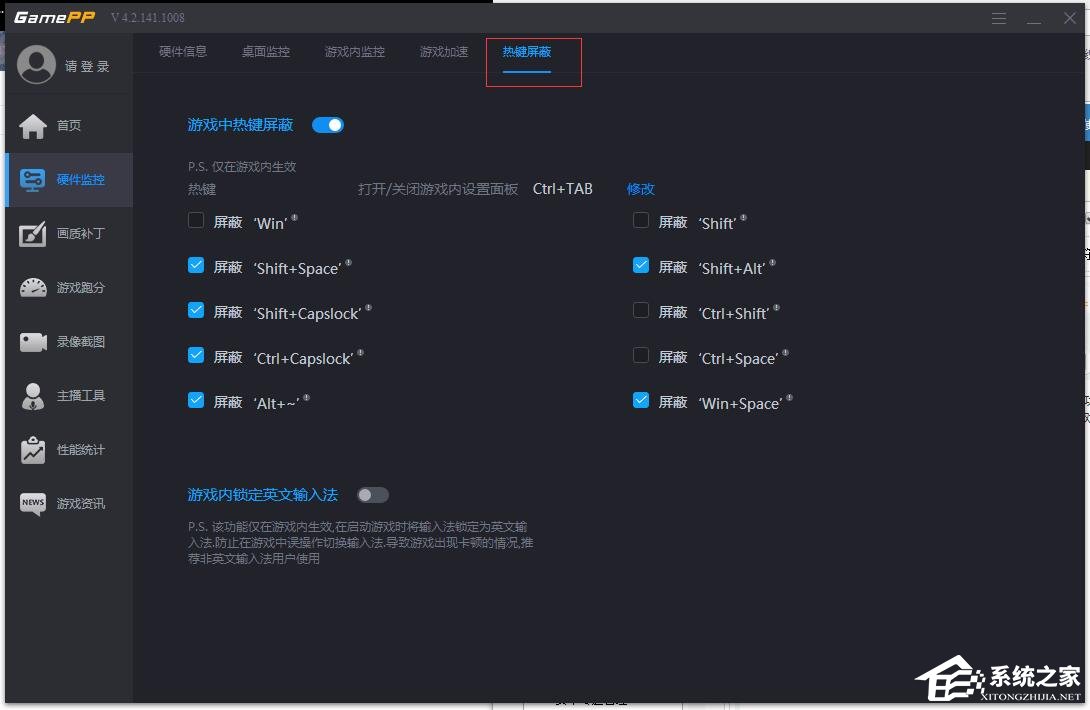This screenshot has width=1090, height=710.
Task: Open the hamburger menu at top right
Action: tap(998, 17)
